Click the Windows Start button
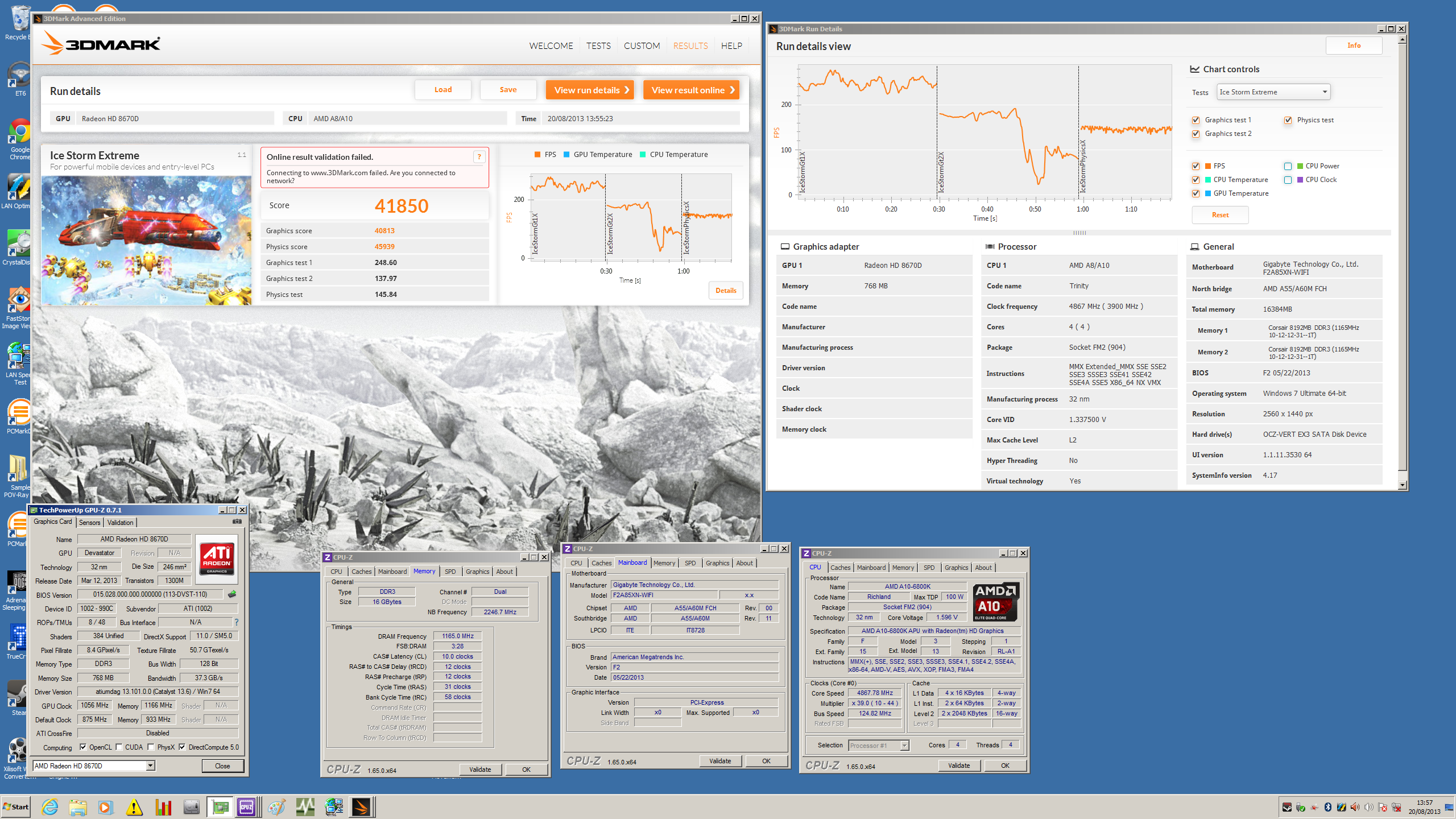This screenshot has width=1456, height=819. [x=16, y=807]
